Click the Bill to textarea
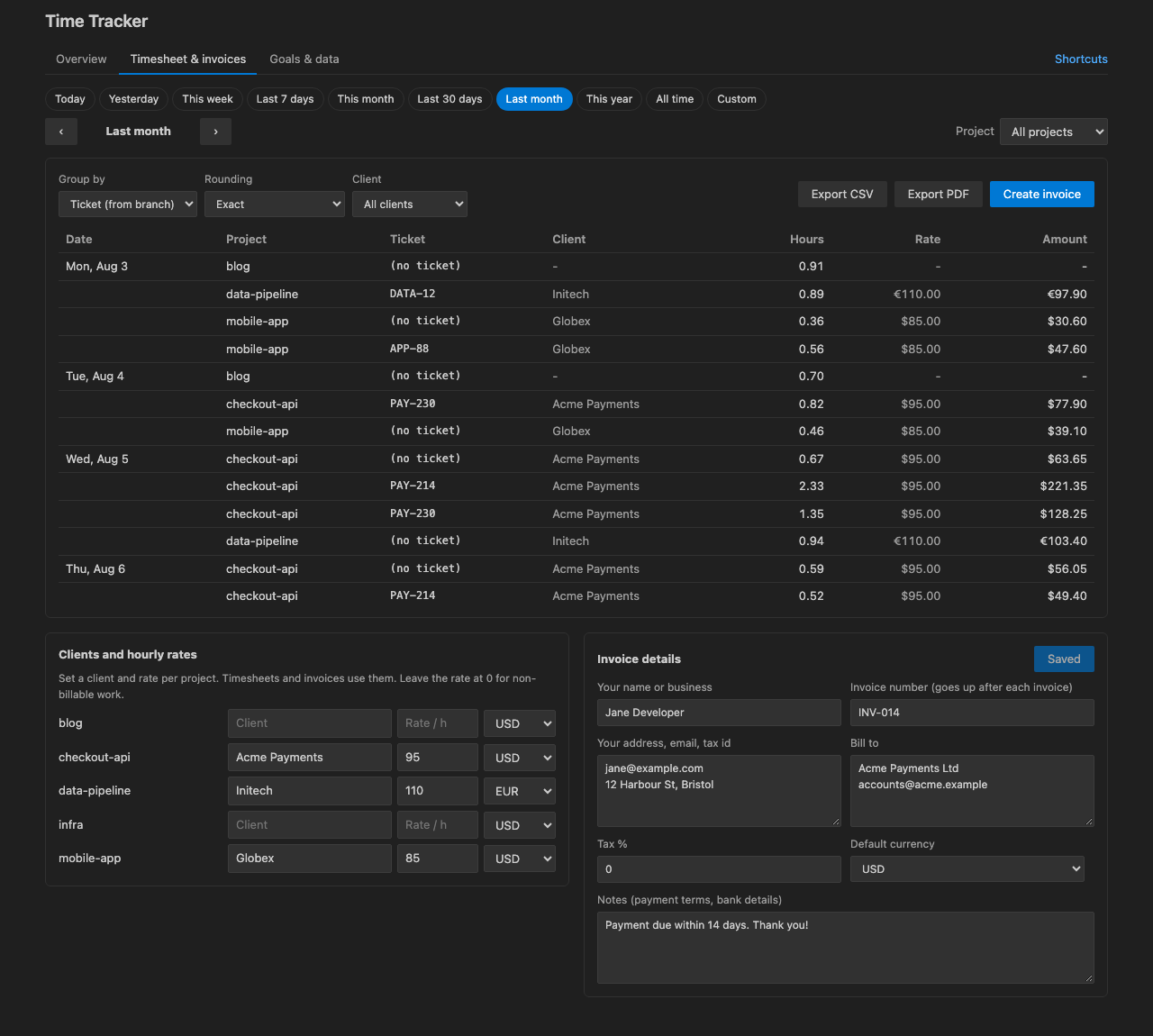Viewport: 1153px width, 1036px height. tap(972, 791)
